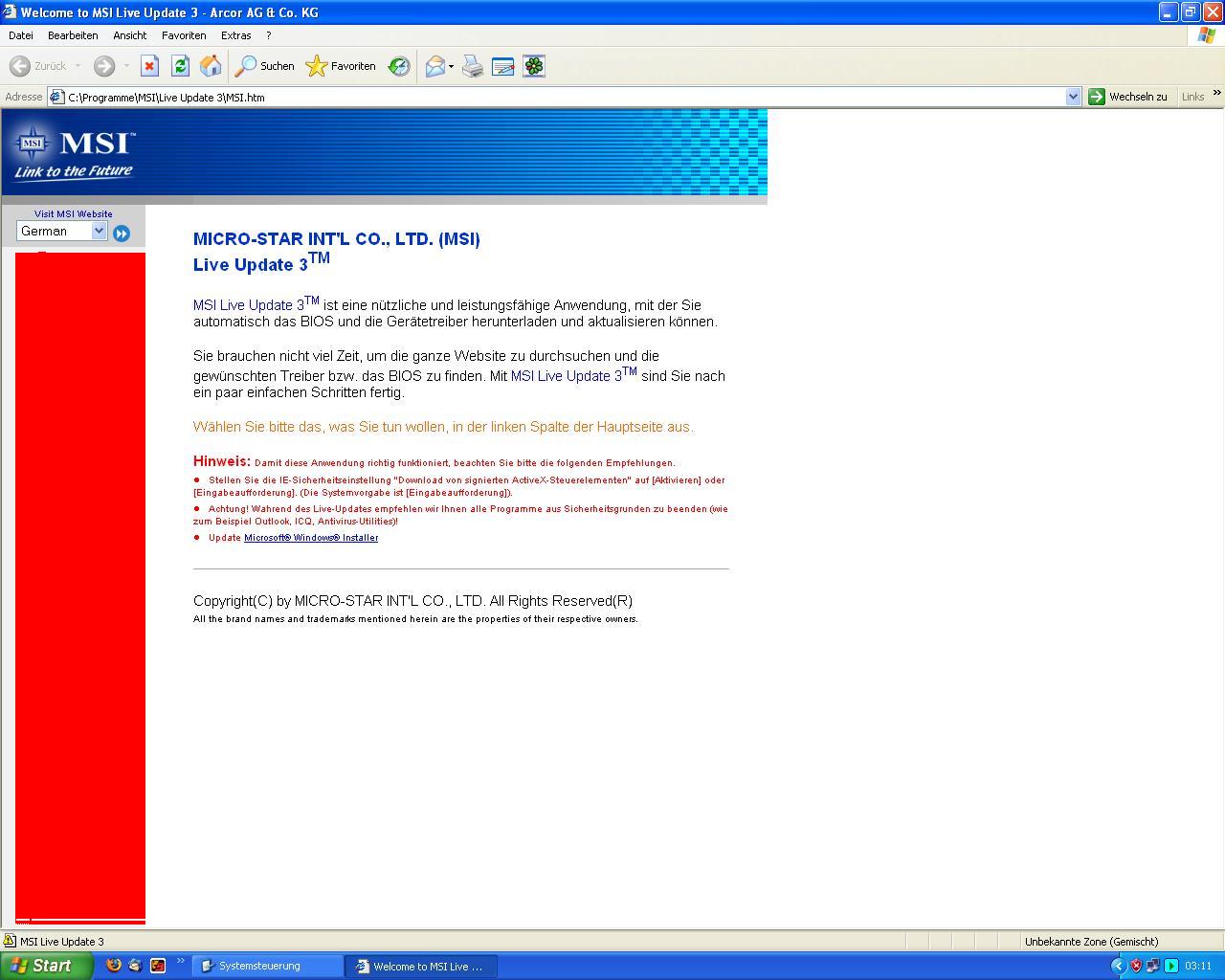Viewport: 1225px width, 980px height.
Task: Expand the address bar dropdown arrow
Action: (1073, 97)
